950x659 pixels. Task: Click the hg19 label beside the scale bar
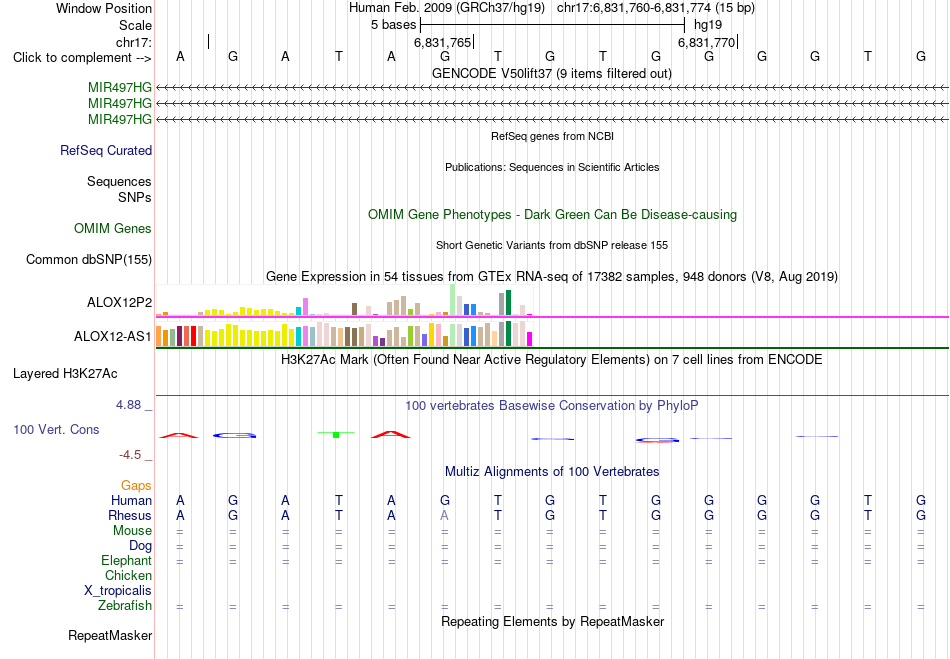pyautogui.click(x=708, y=25)
